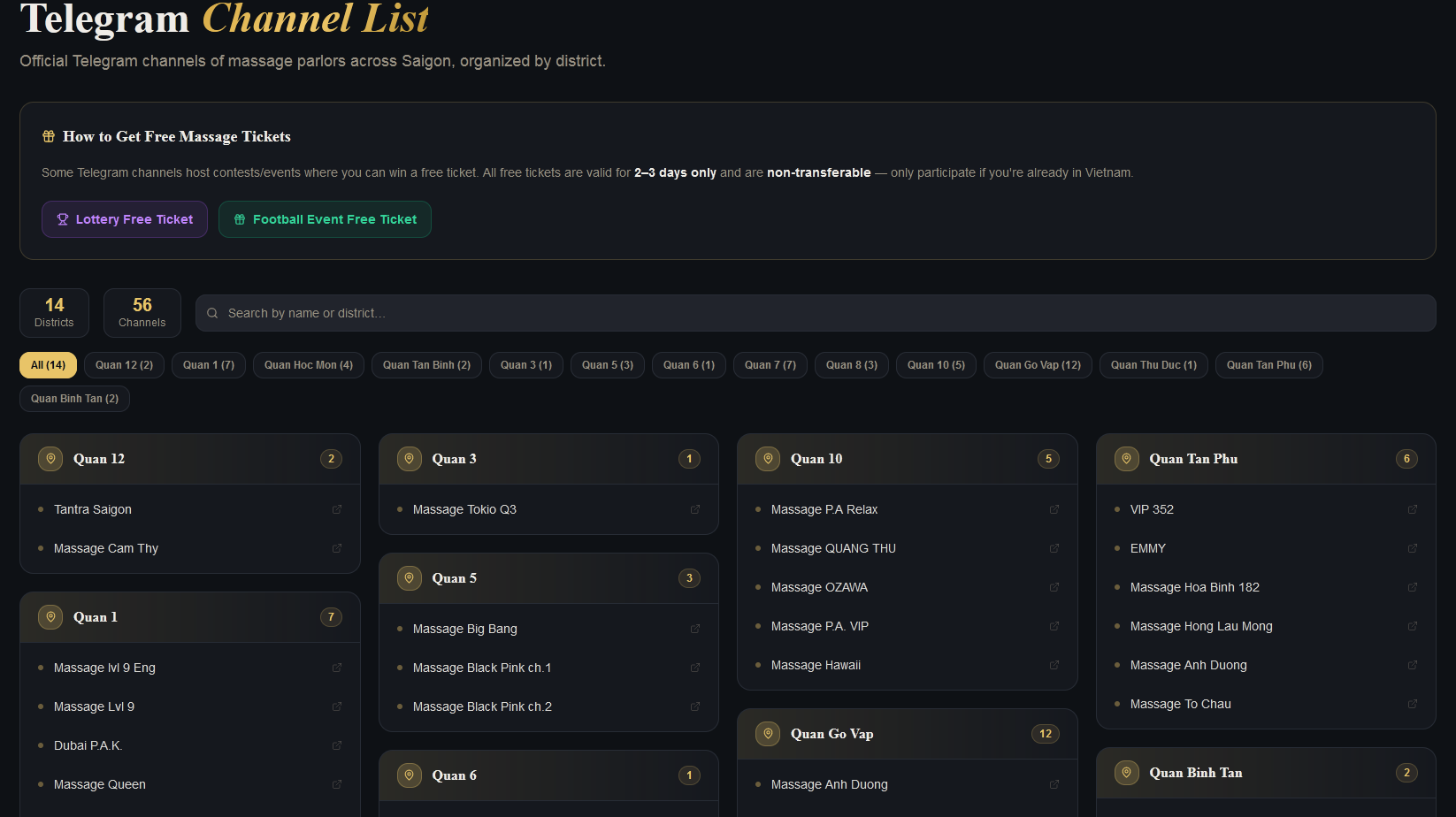Focus the search by name or district field
The height and width of the screenshot is (817, 1456).
(816, 313)
